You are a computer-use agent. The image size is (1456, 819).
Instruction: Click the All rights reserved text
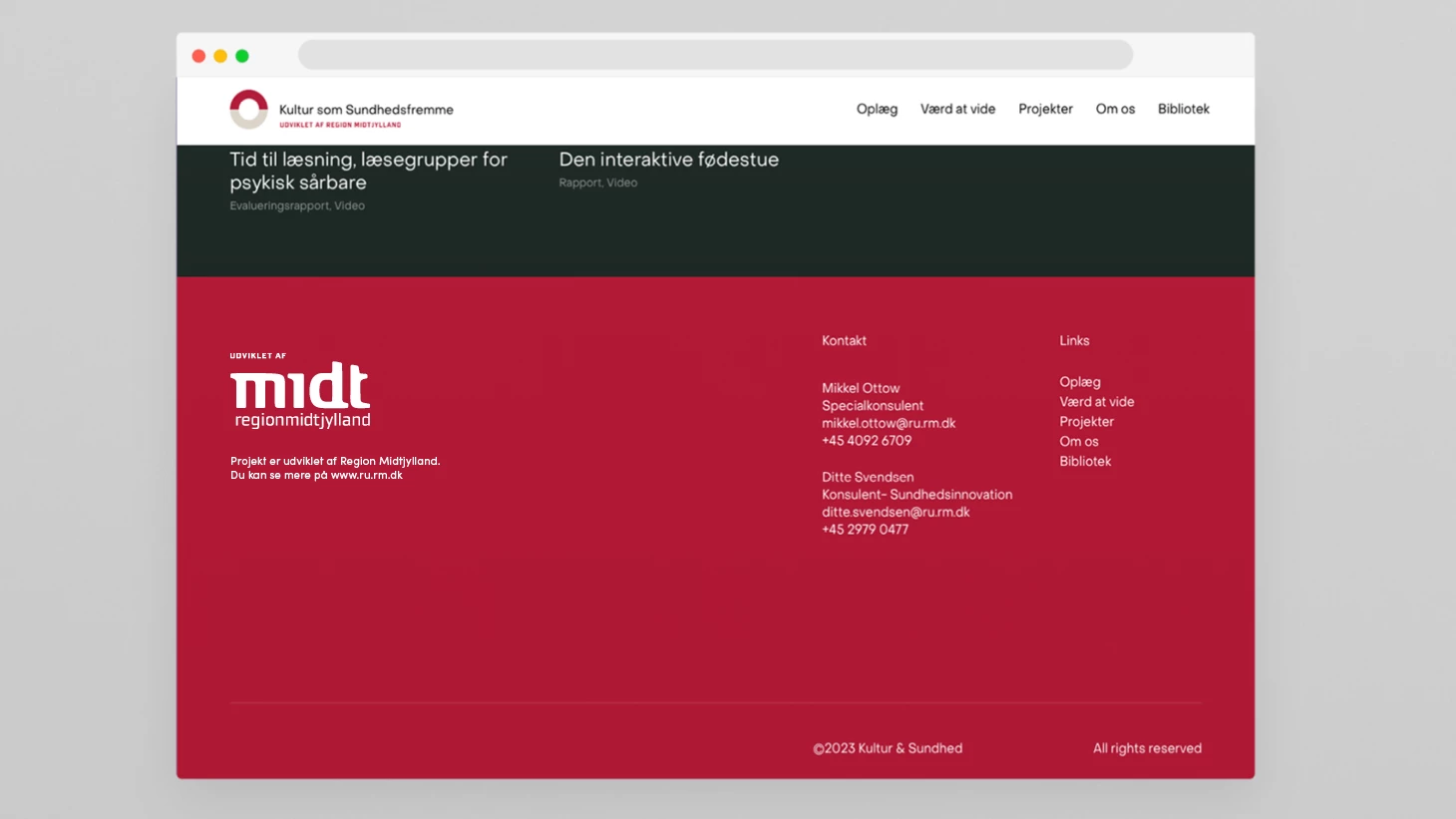tap(1147, 748)
